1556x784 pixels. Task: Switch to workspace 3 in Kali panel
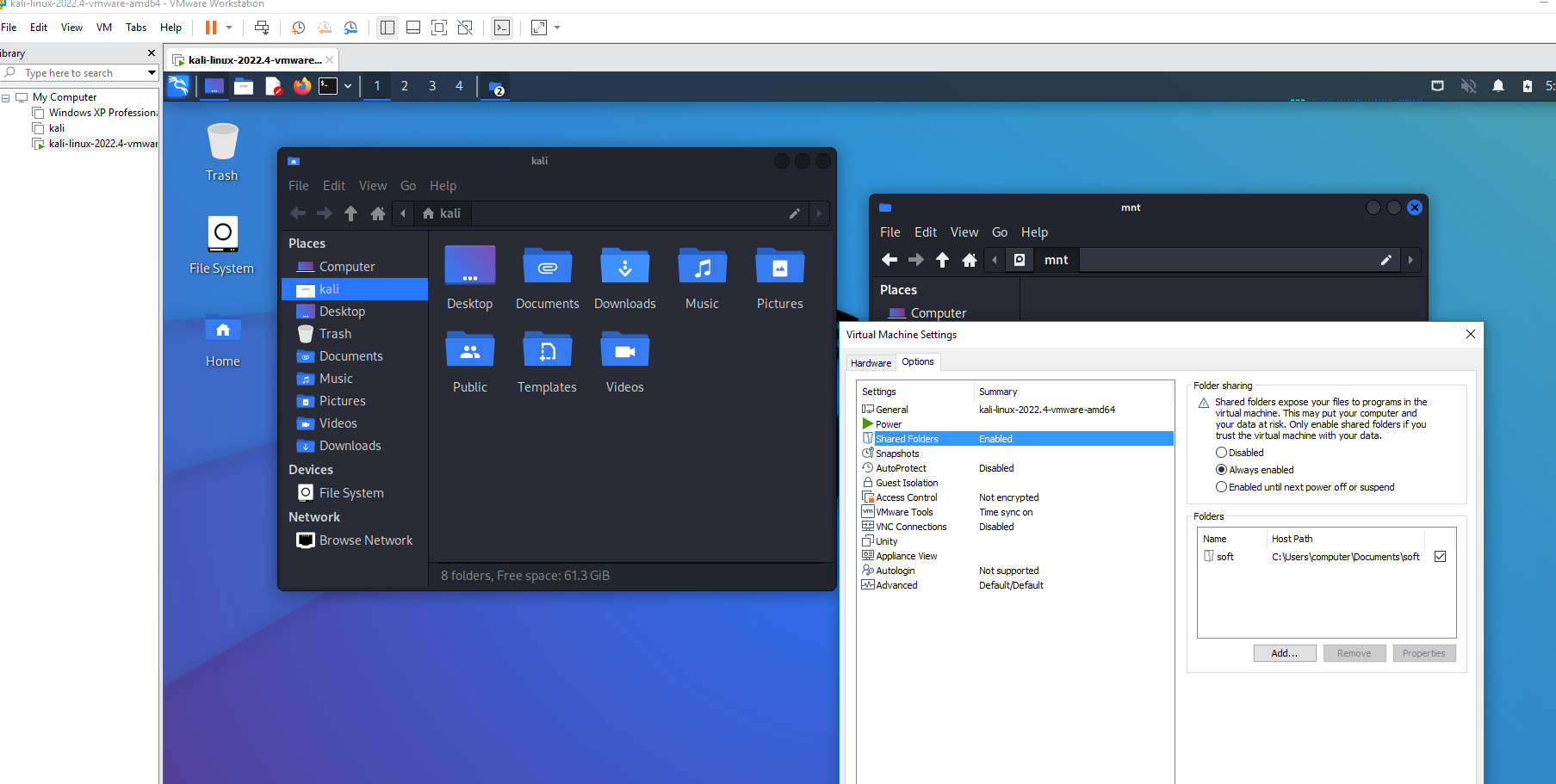[432, 86]
